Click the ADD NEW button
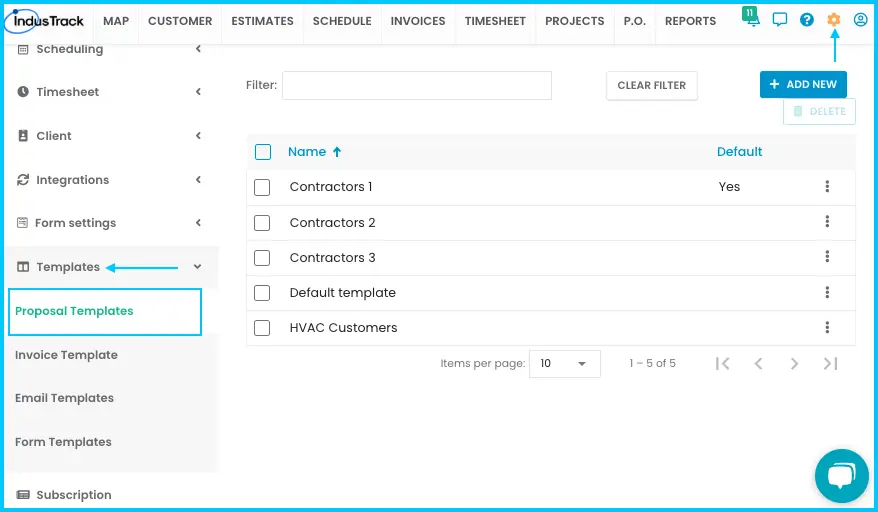This screenshot has width=878, height=512. click(803, 85)
